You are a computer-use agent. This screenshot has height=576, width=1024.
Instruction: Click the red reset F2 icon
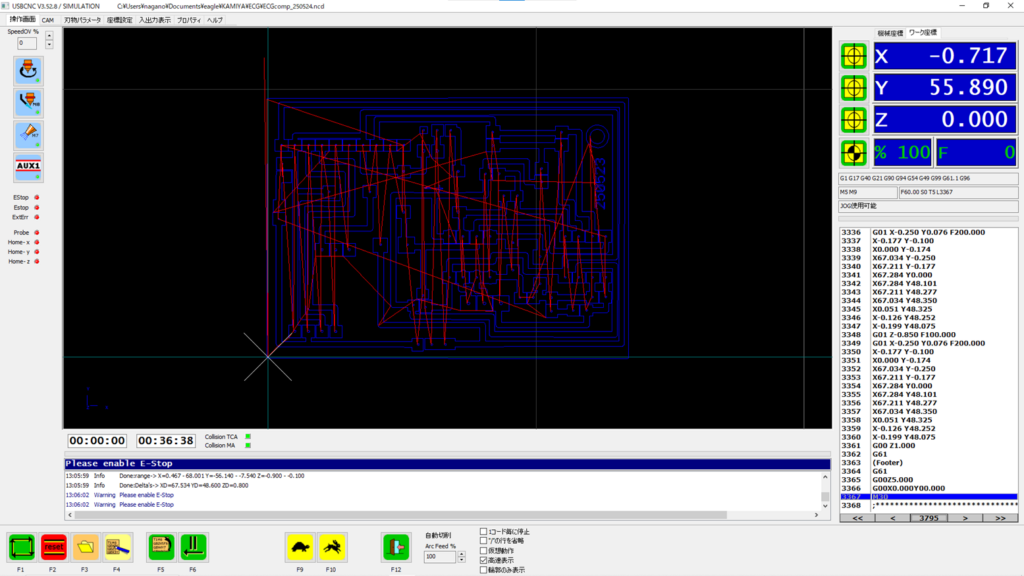(53, 547)
